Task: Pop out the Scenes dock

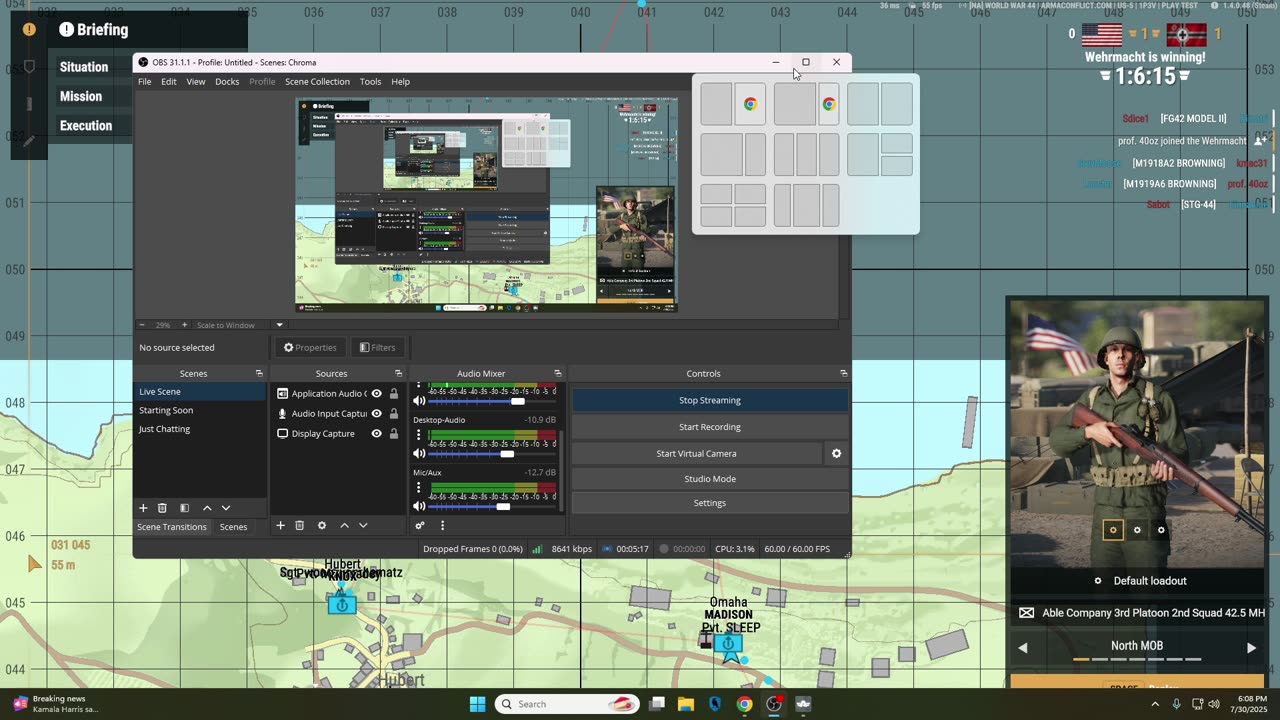Action: [x=259, y=373]
